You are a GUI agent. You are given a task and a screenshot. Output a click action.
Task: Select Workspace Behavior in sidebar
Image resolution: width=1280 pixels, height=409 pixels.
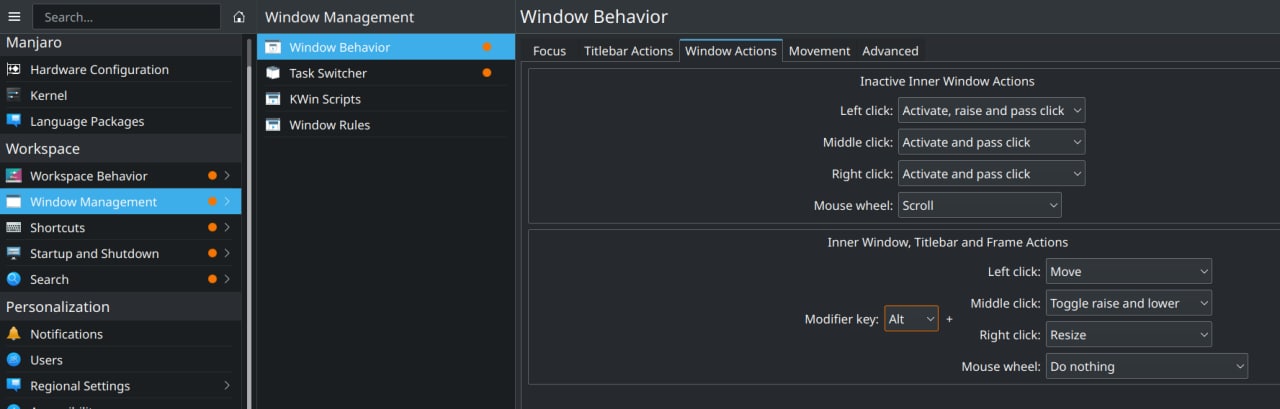pos(121,176)
